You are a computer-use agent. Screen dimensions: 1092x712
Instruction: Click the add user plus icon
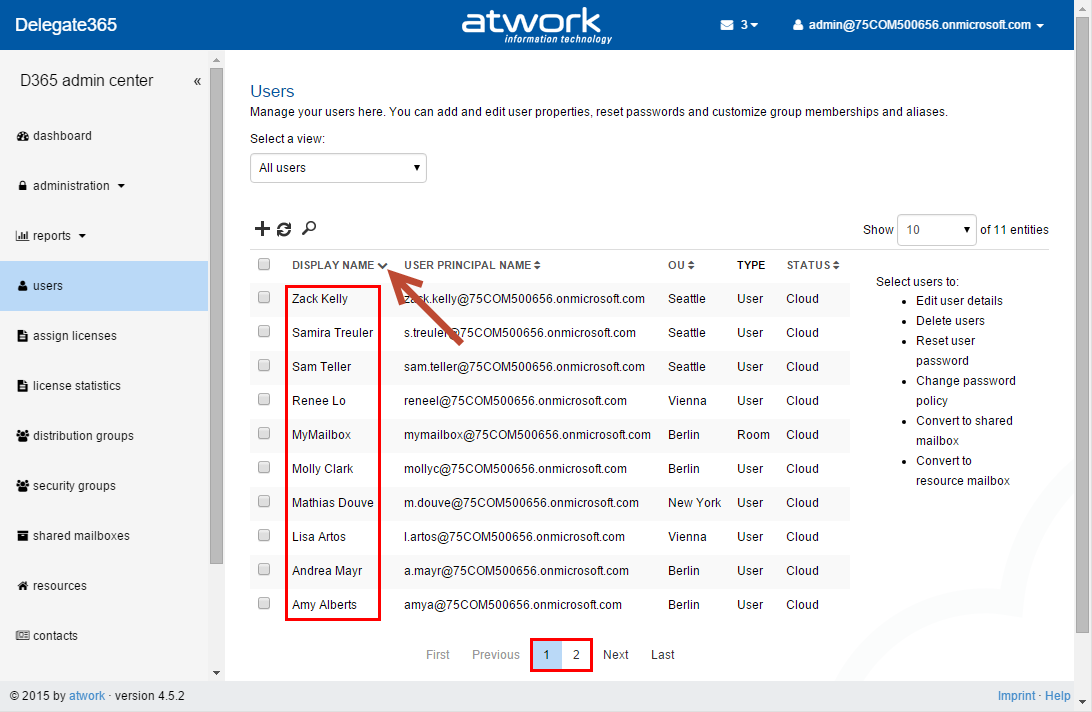[262, 229]
